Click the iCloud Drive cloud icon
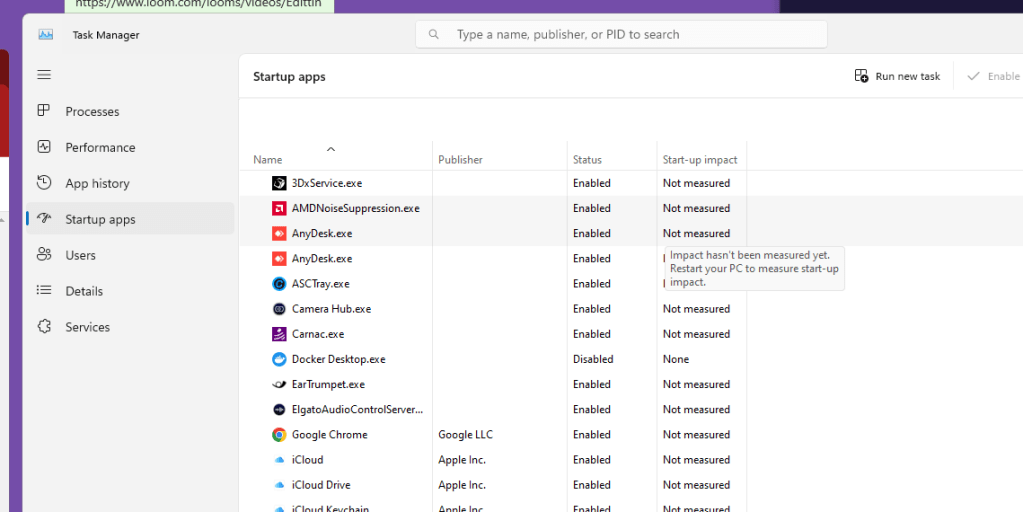1023x512 pixels. click(279, 485)
